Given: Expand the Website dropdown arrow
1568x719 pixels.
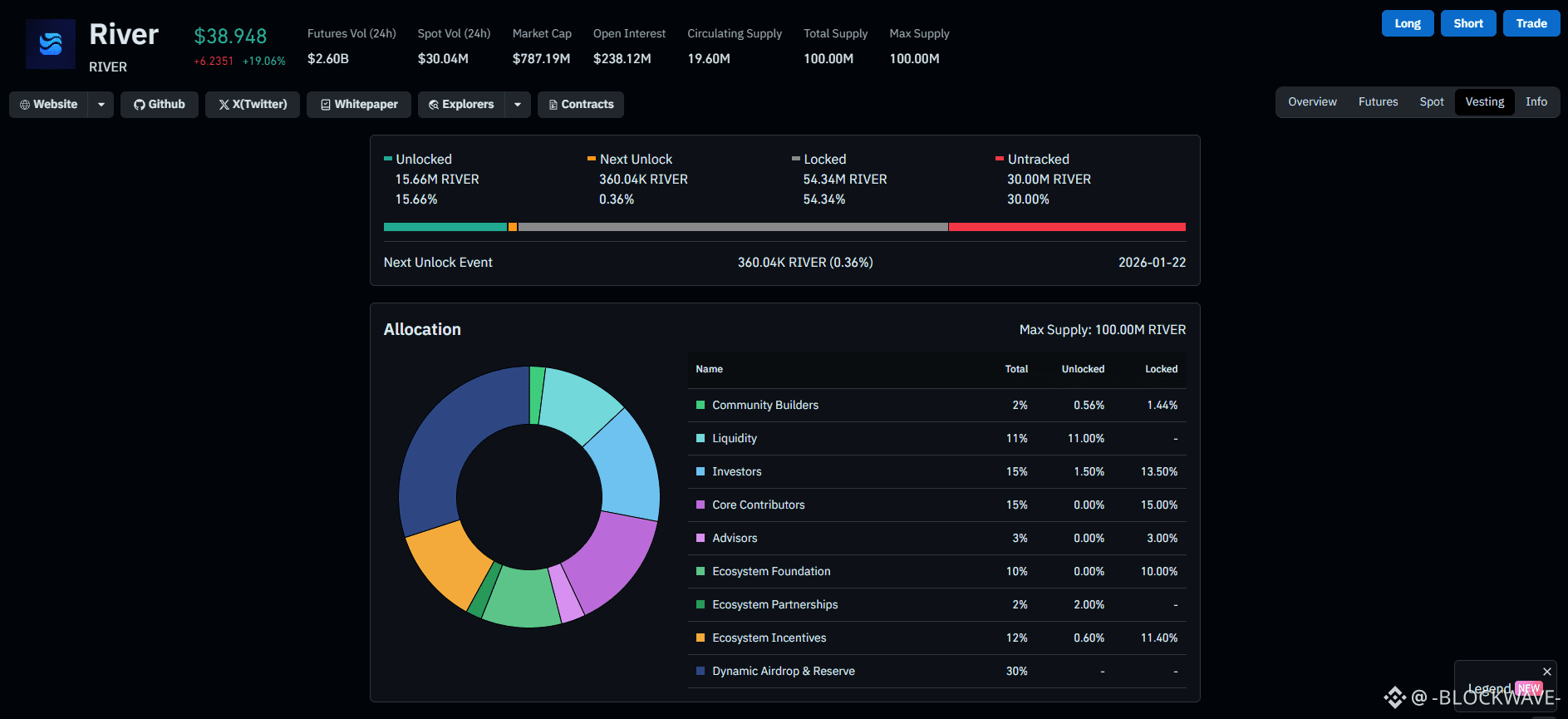Looking at the screenshot, I should tap(101, 105).
